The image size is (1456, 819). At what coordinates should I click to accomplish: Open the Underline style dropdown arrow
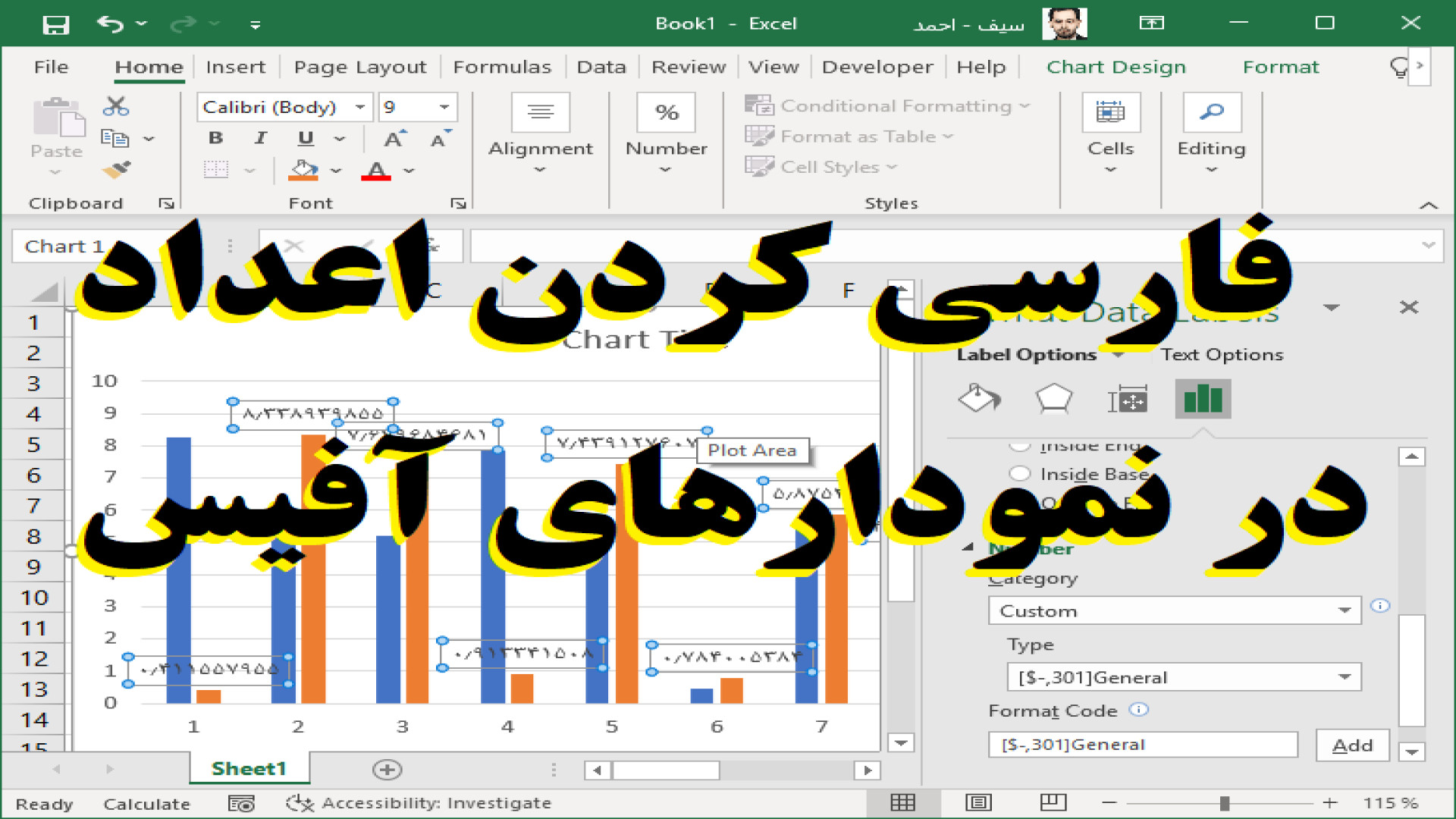click(x=340, y=139)
